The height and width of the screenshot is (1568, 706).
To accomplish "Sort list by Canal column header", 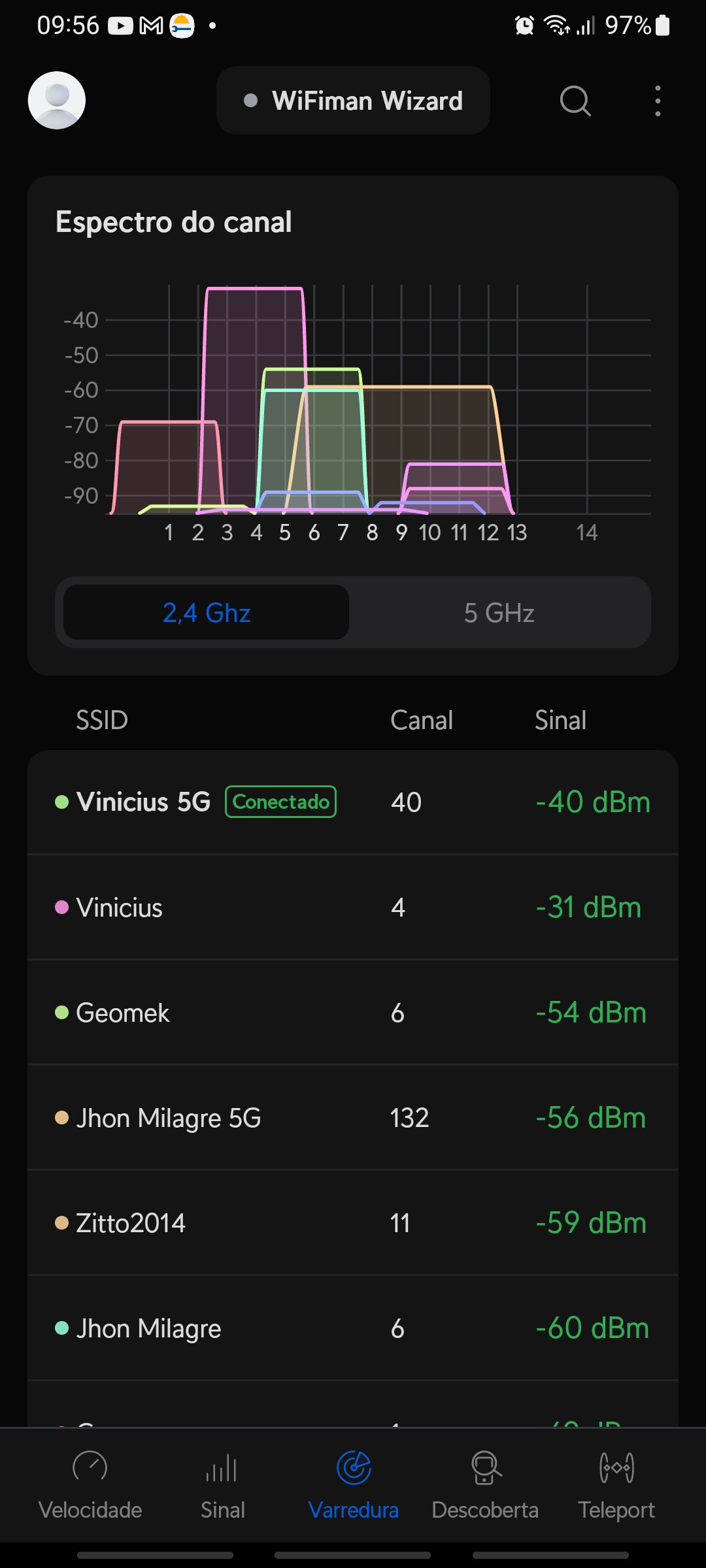I will [422, 720].
